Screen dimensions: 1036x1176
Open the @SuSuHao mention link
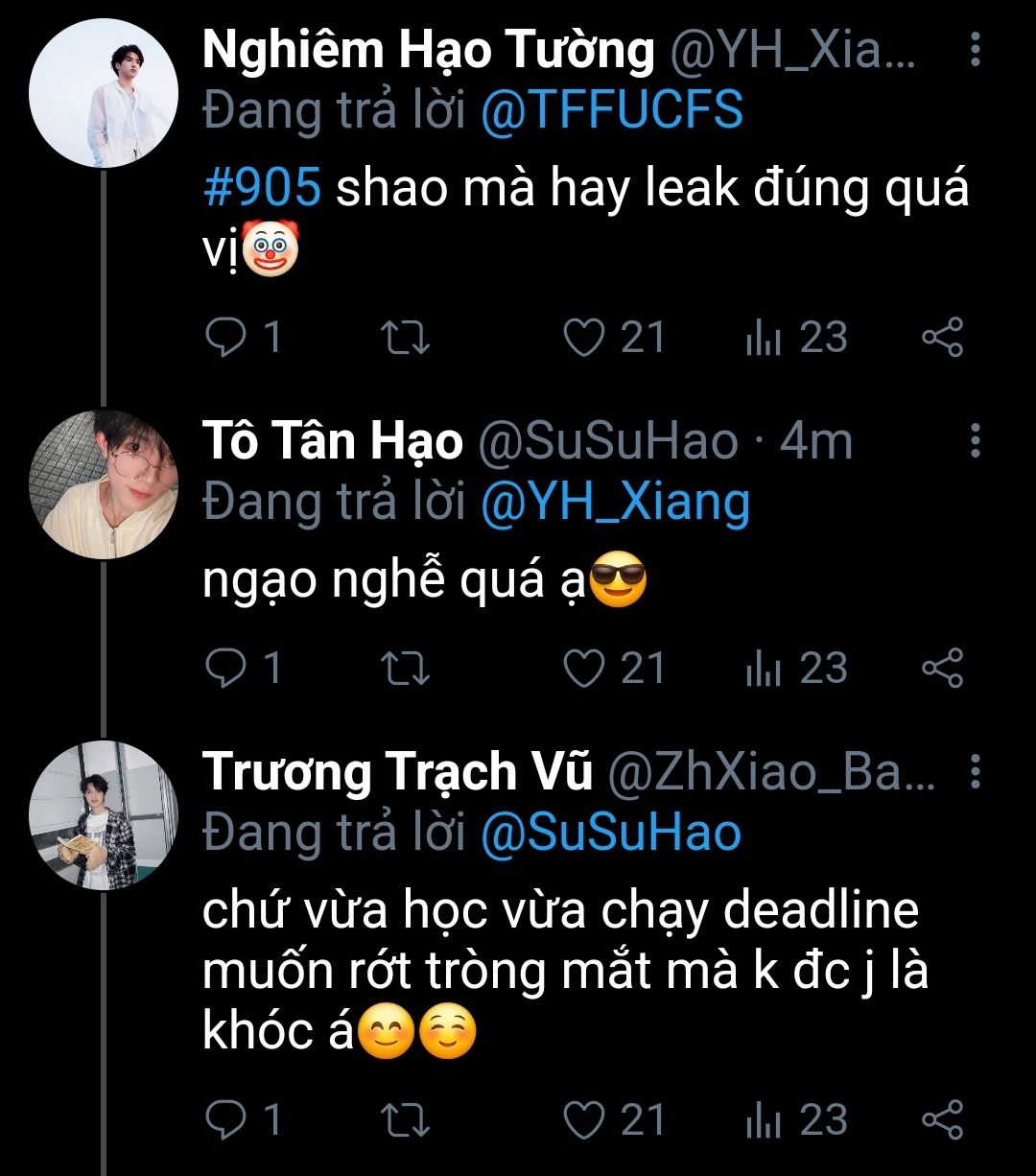click(x=611, y=833)
